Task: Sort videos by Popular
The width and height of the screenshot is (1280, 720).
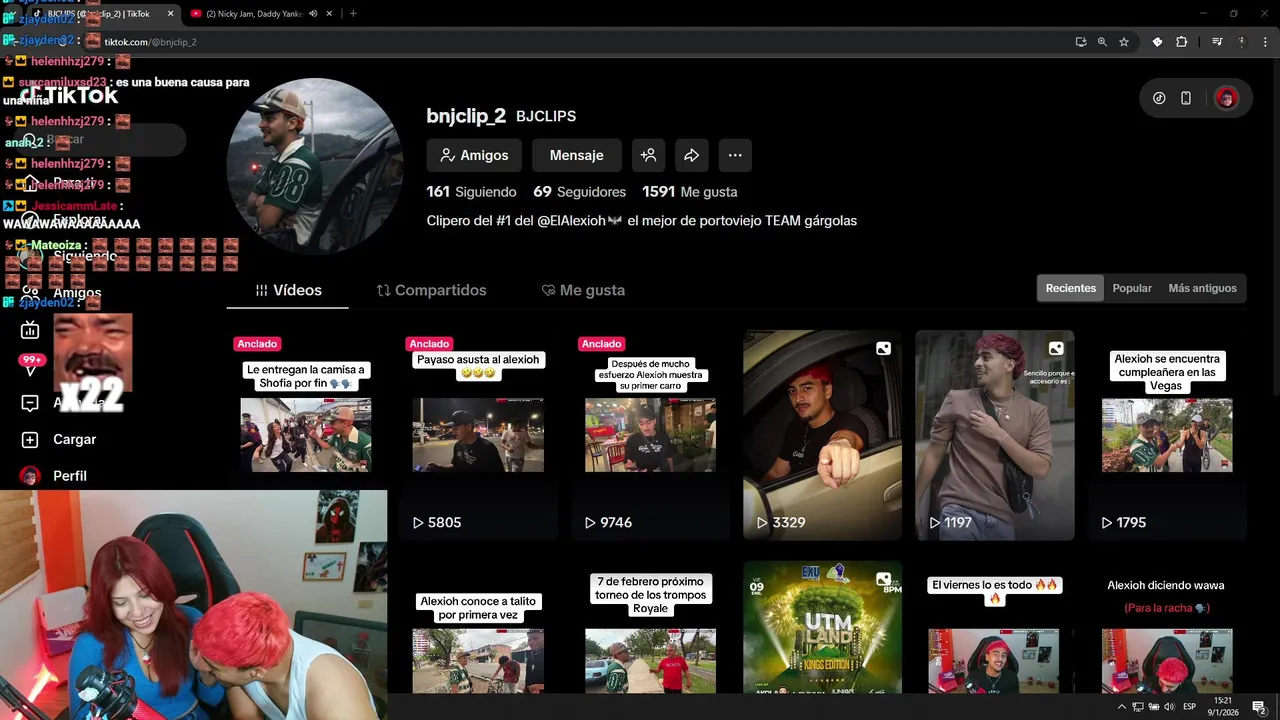Action: pyautogui.click(x=1132, y=288)
